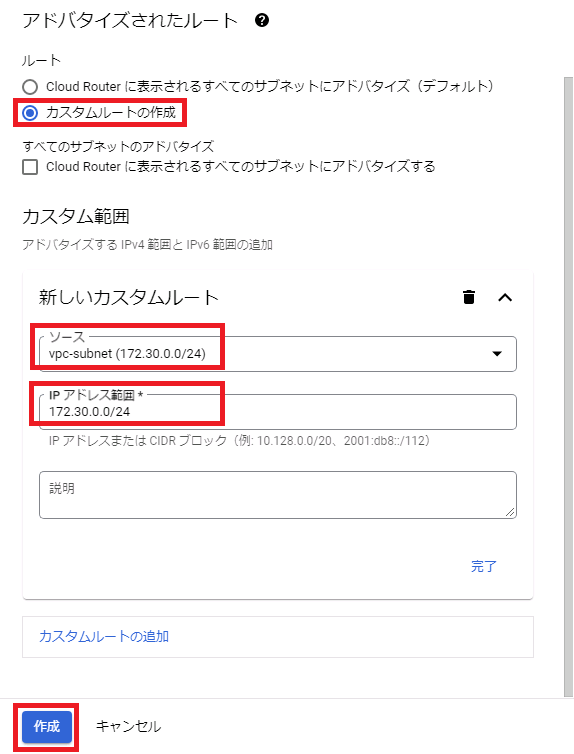Click into the 説明 description text area
This screenshot has width=574, height=754.
click(x=278, y=495)
